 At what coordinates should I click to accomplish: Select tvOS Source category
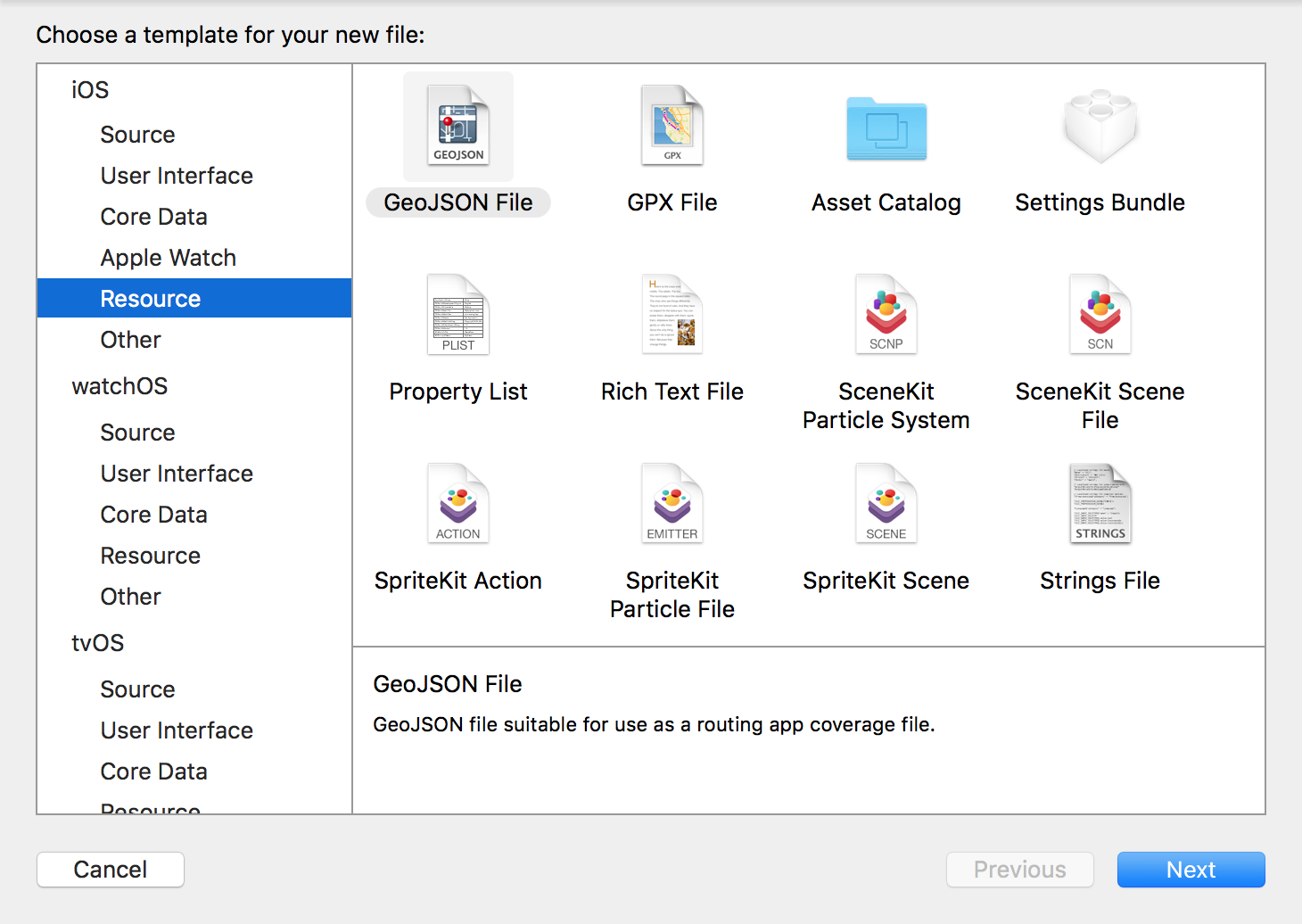tap(137, 689)
